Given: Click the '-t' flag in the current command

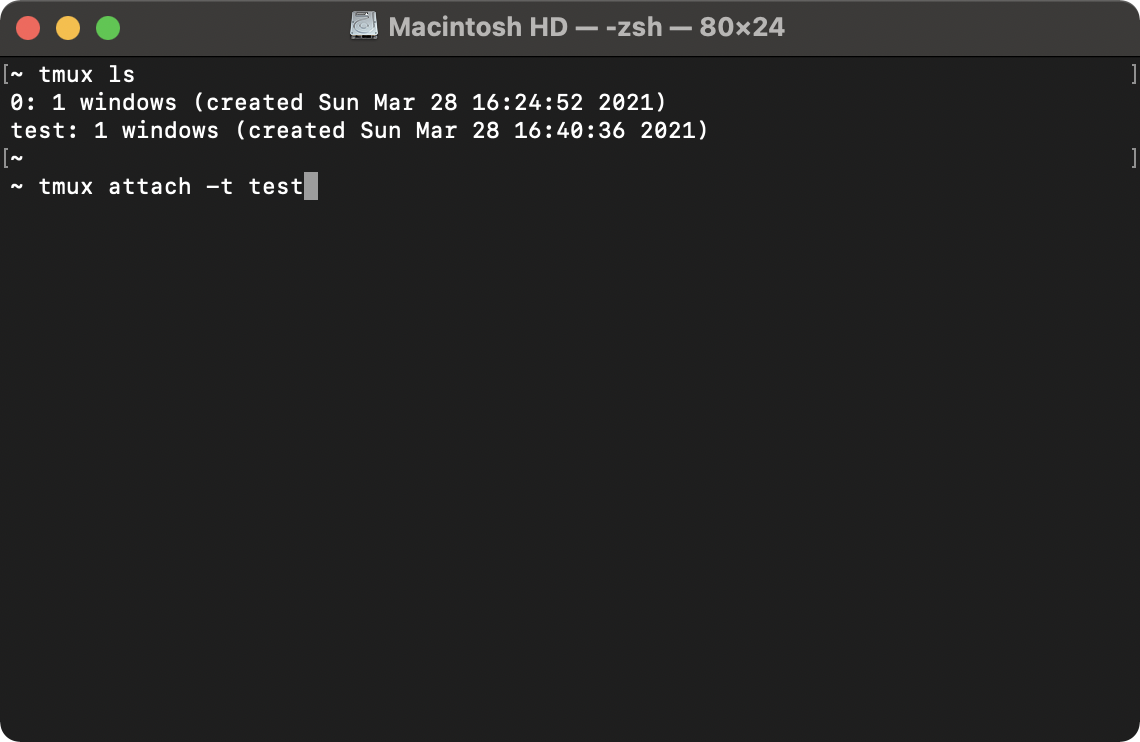Looking at the screenshot, I should (220, 187).
